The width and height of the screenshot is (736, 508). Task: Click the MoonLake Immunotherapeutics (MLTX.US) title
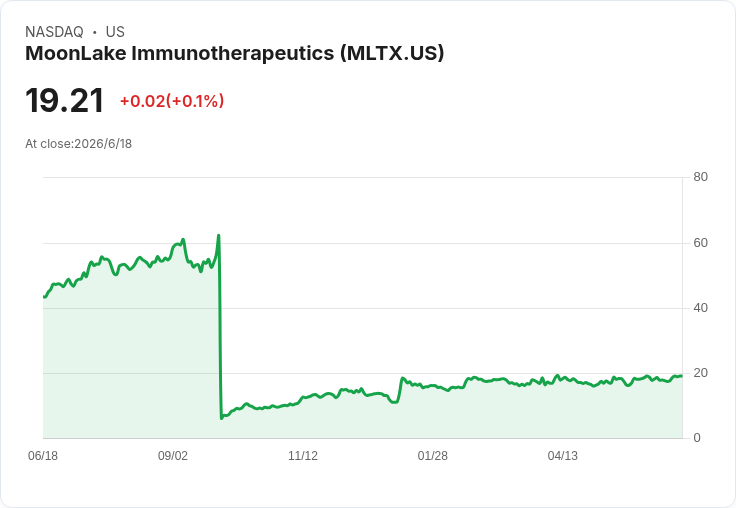[234, 53]
